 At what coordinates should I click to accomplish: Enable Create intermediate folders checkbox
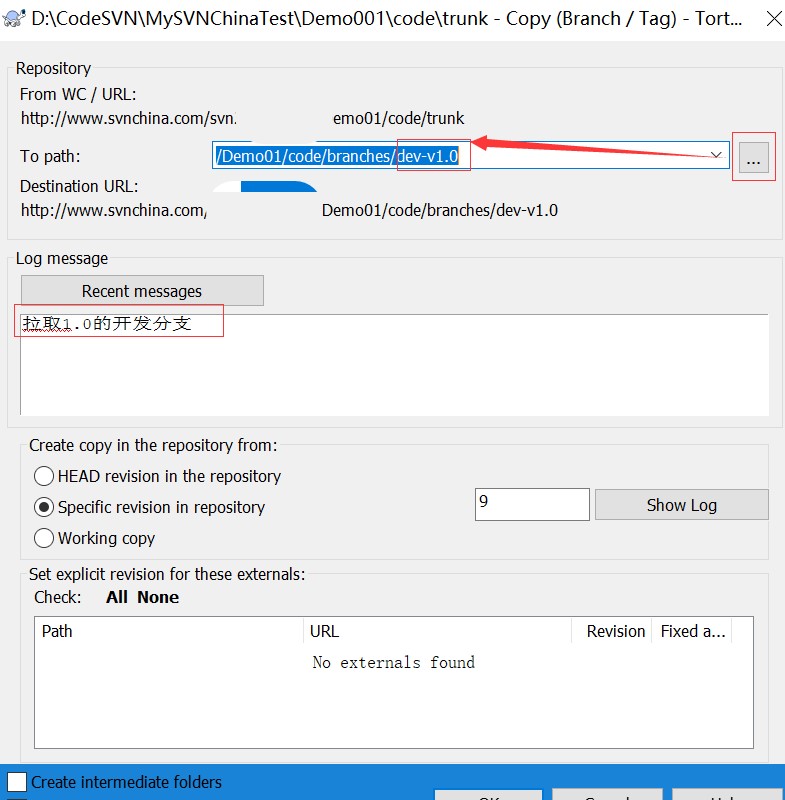[17, 782]
